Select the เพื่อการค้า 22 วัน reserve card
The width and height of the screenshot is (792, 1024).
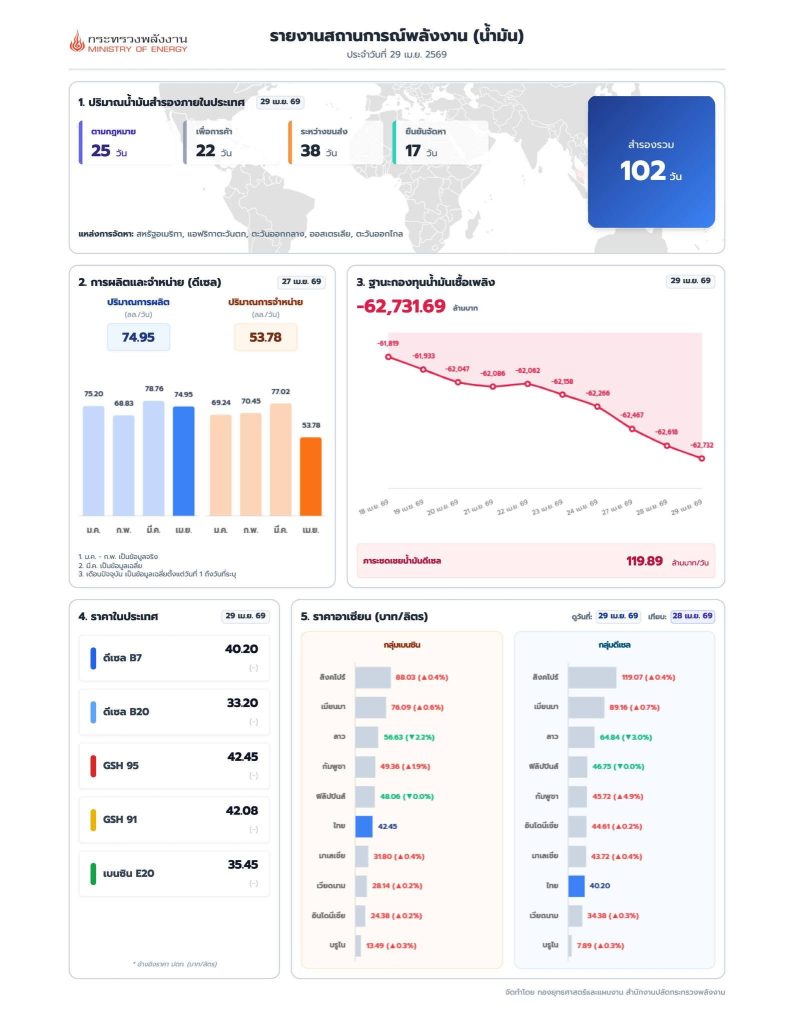click(x=231, y=142)
